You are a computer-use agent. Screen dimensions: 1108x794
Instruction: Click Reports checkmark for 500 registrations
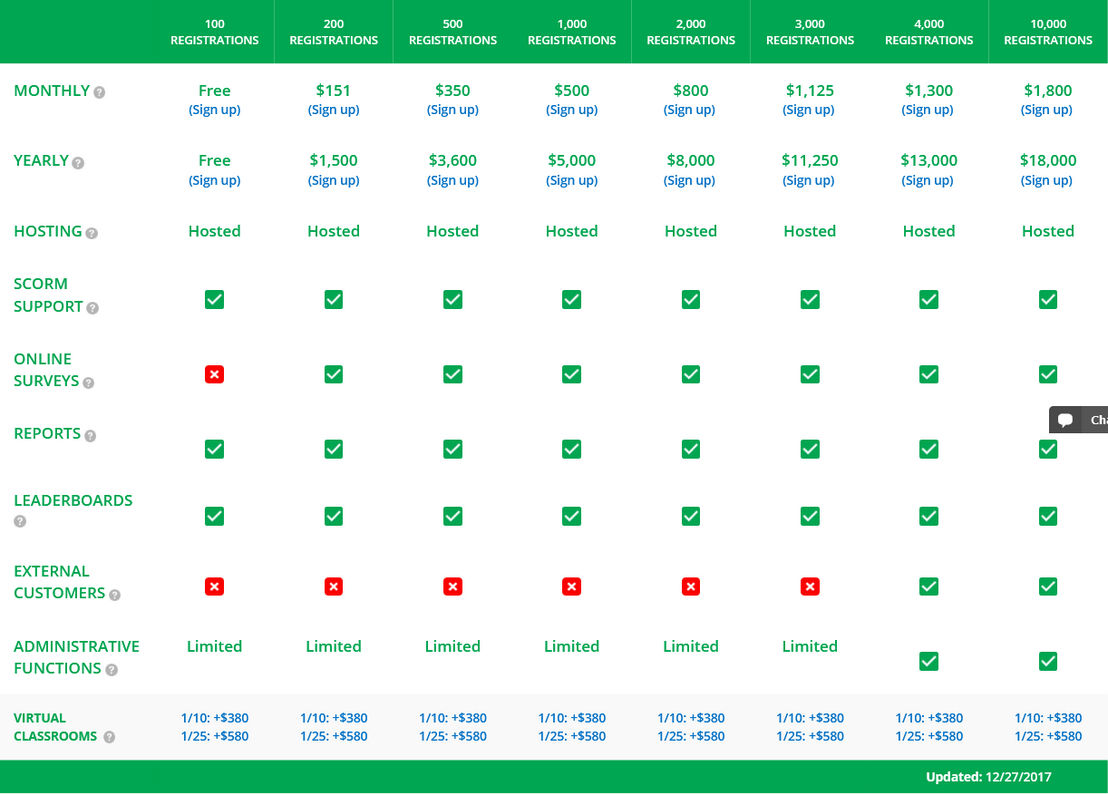coord(453,449)
